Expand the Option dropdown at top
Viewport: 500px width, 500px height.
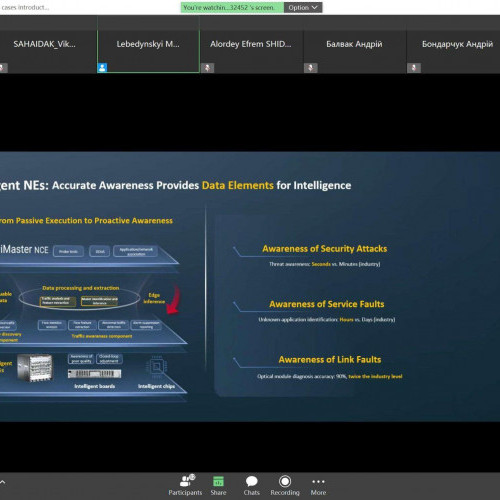point(303,7)
